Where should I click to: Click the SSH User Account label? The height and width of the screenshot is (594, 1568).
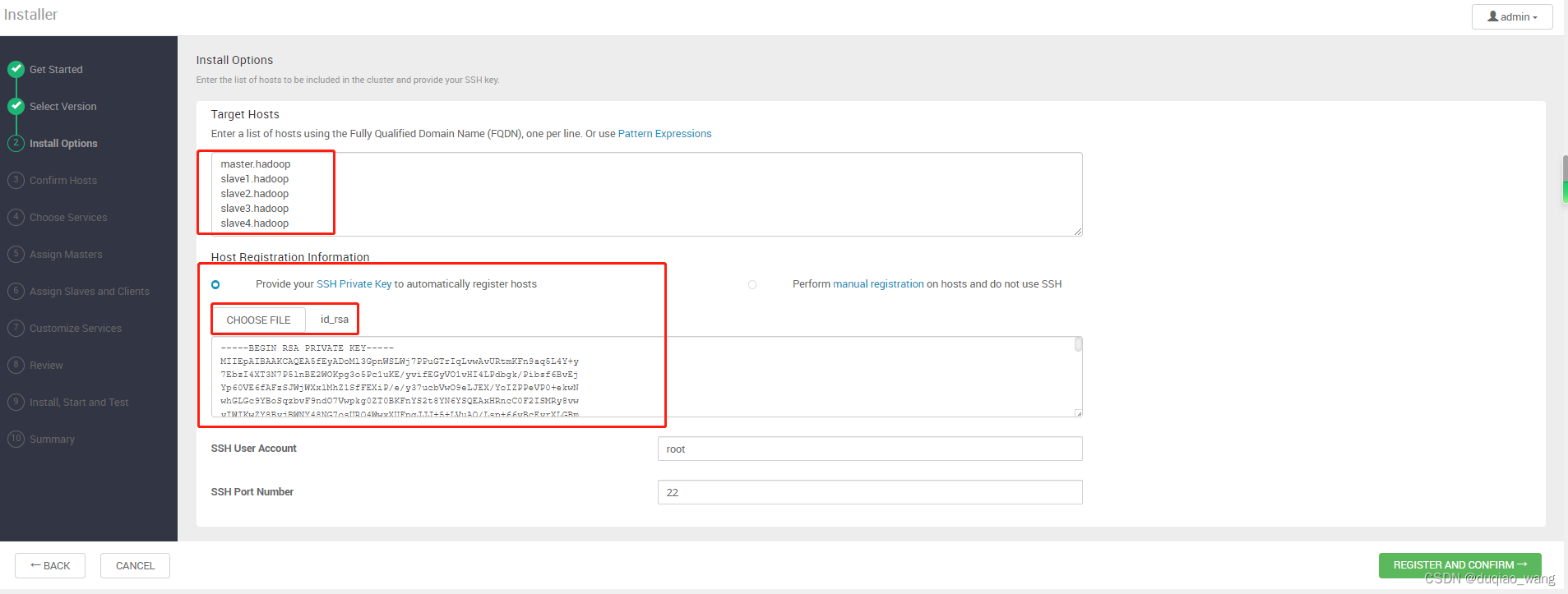tap(253, 449)
